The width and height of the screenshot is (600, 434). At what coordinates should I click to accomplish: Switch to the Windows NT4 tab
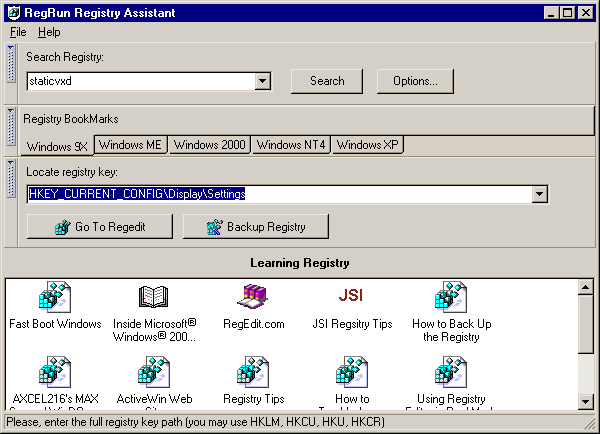pyautogui.click(x=291, y=145)
